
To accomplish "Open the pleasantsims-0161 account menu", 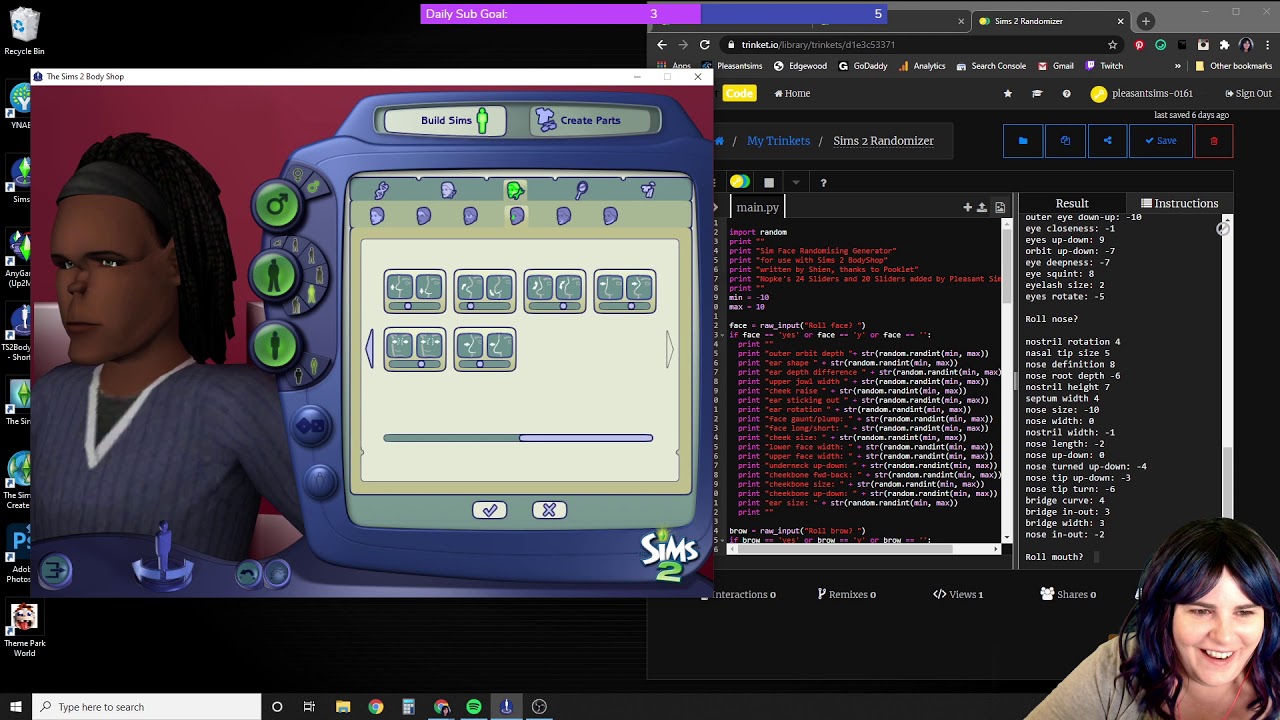I will pos(1141,93).
